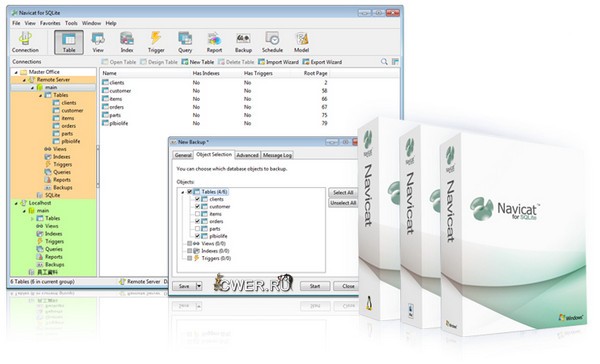Viewport: 600px width, 364px height.
Task: Uncheck the orders backup checkbox
Action: click(197, 221)
